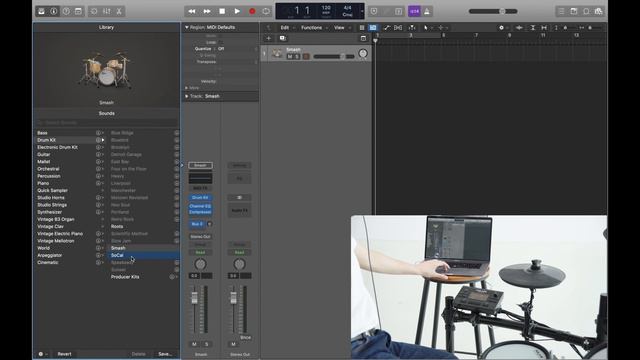Click the Channel EQ plug-in slot

(x=200, y=206)
